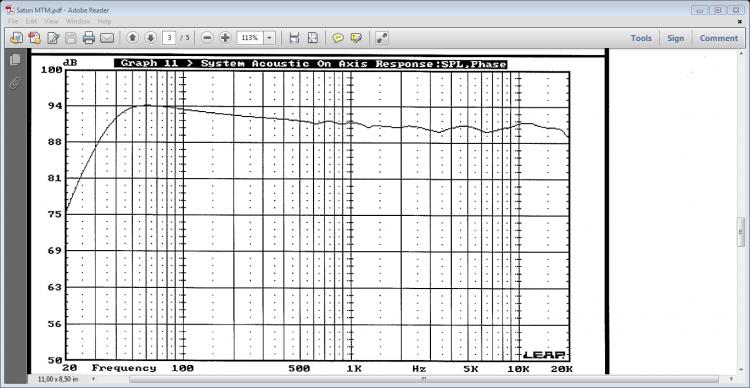The image size is (750, 388).
Task: Click the 1K frequency axis label
Action: pos(353,368)
